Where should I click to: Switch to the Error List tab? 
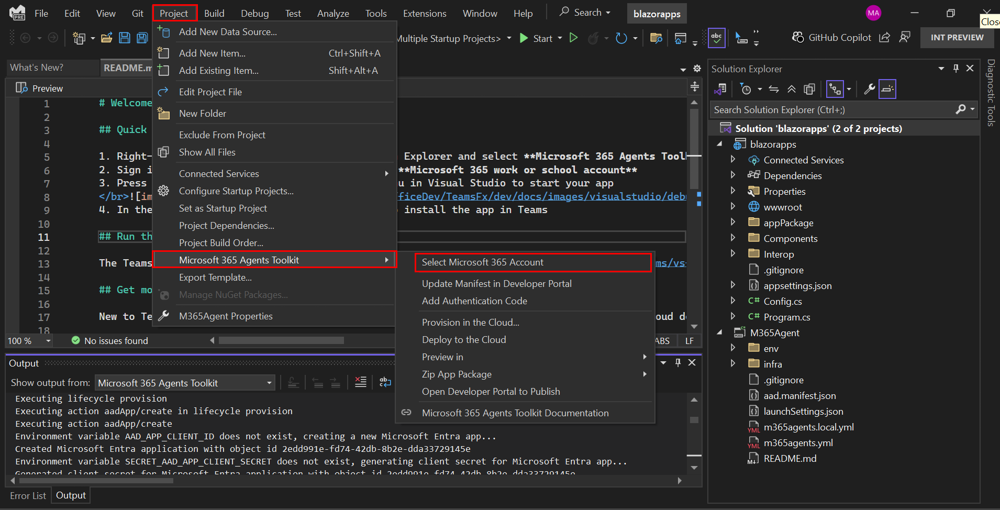click(x=27, y=495)
